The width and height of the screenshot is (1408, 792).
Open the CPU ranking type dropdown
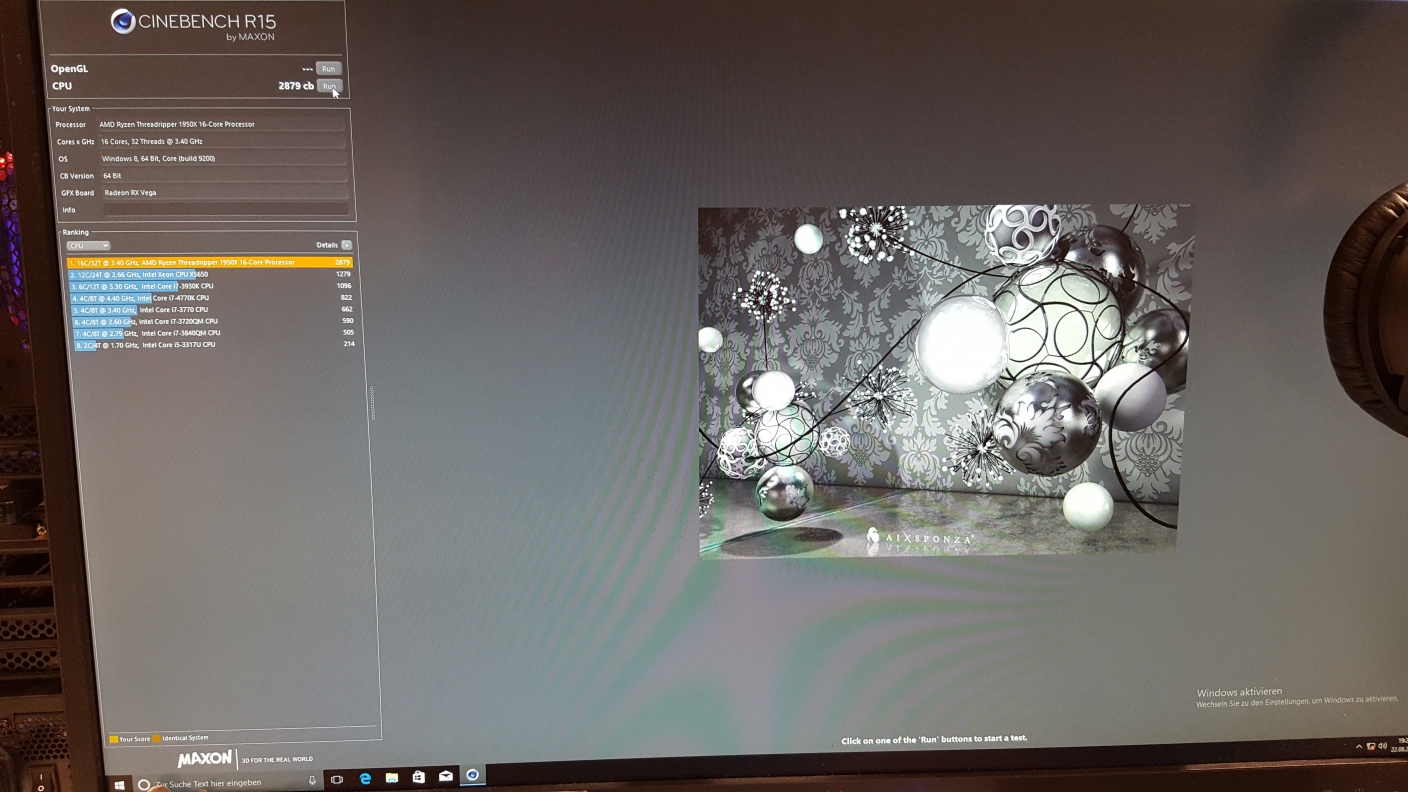(88, 246)
